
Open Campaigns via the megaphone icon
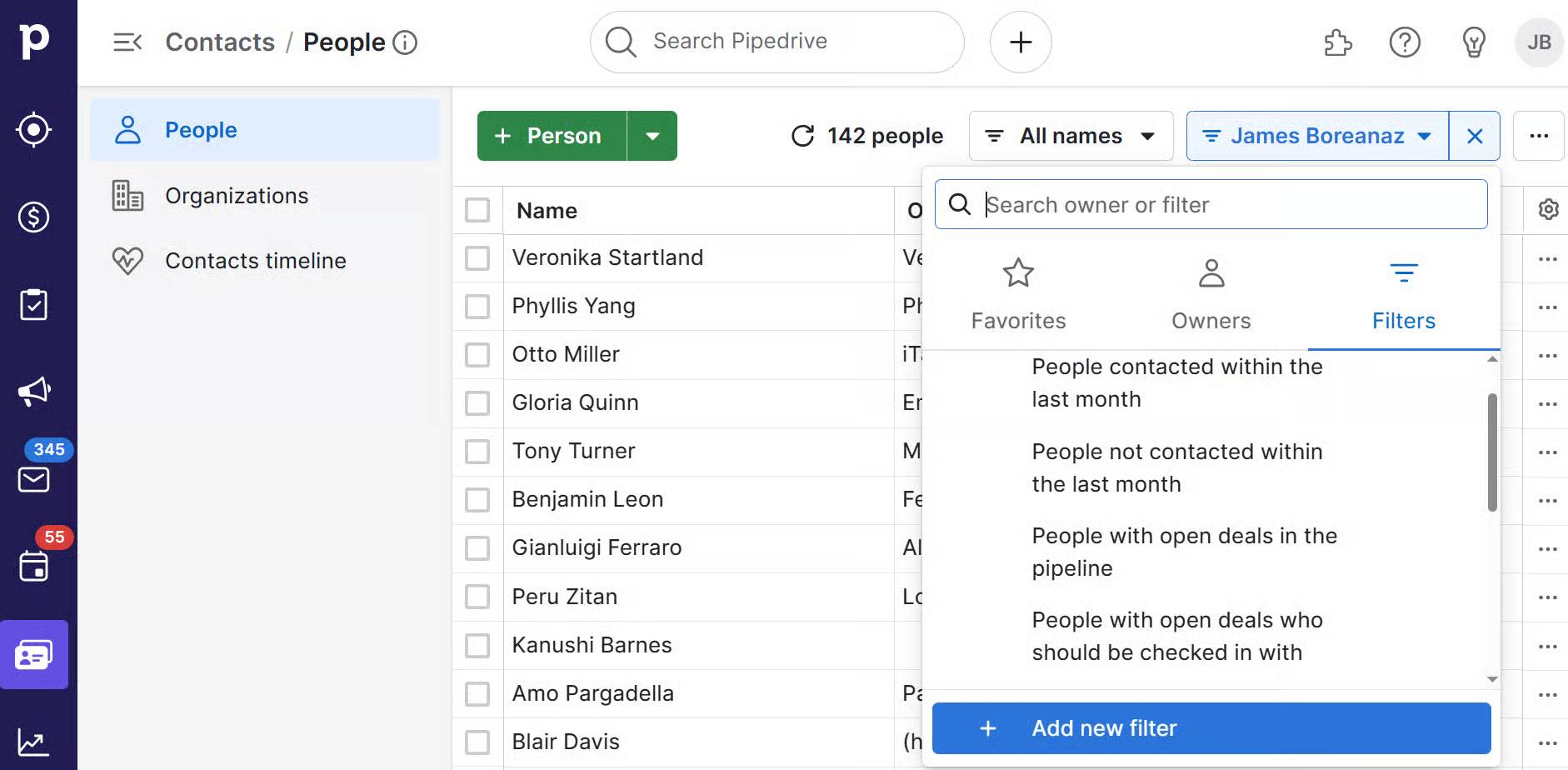click(34, 392)
